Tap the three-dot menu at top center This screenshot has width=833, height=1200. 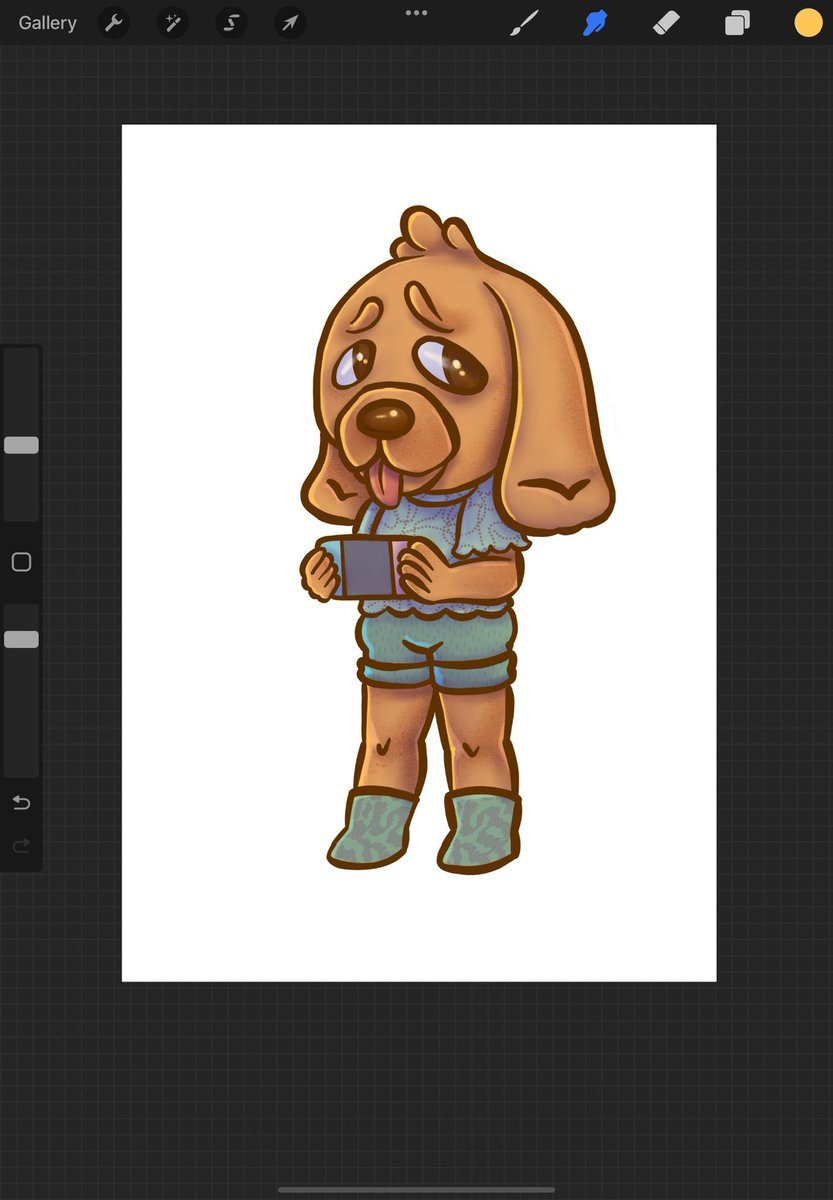(x=416, y=13)
